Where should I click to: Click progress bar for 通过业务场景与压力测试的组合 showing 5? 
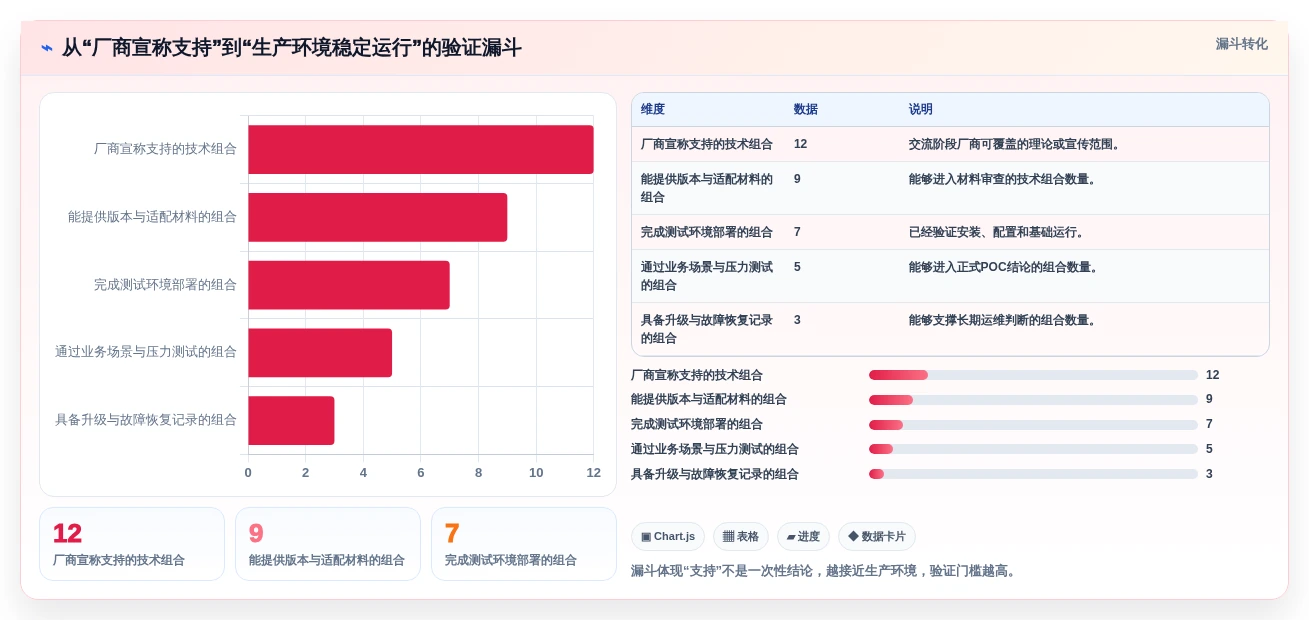1033,449
